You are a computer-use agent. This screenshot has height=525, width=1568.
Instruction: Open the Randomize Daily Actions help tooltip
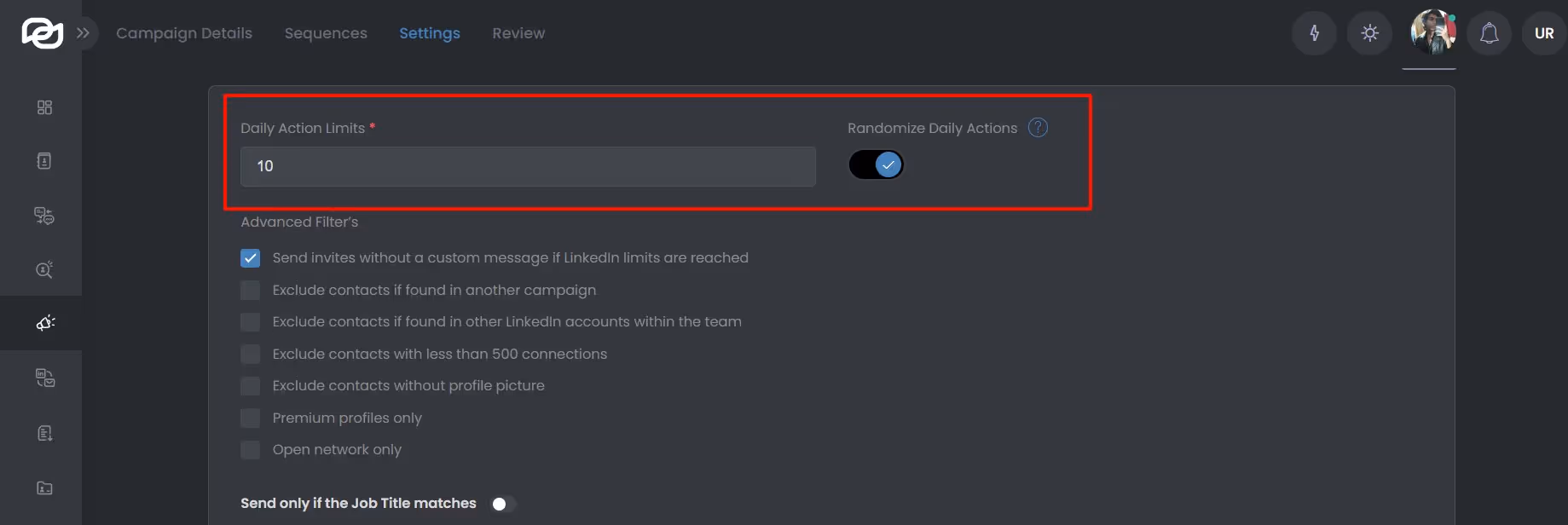pyautogui.click(x=1038, y=127)
